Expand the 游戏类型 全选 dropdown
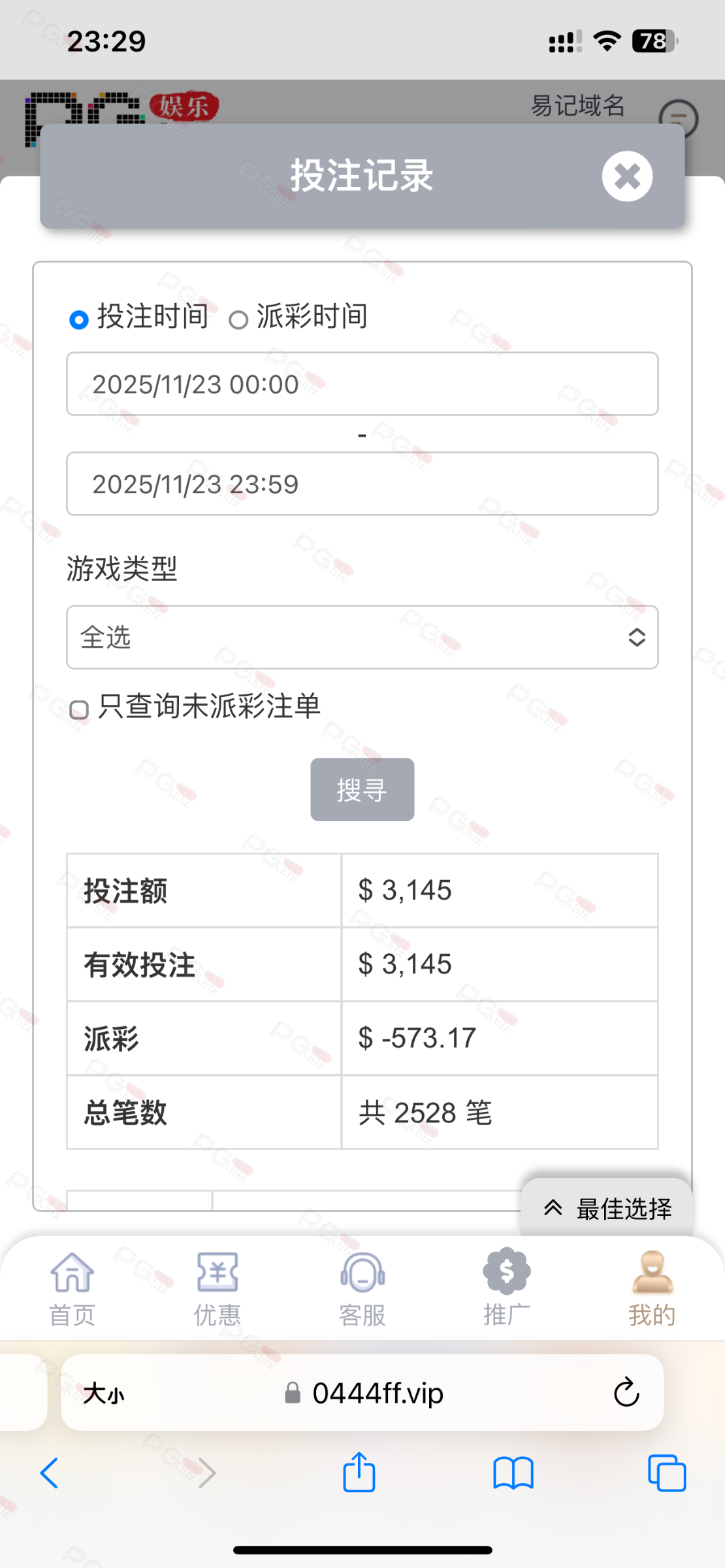This screenshot has width=725, height=1568. [x=362, y=637]
